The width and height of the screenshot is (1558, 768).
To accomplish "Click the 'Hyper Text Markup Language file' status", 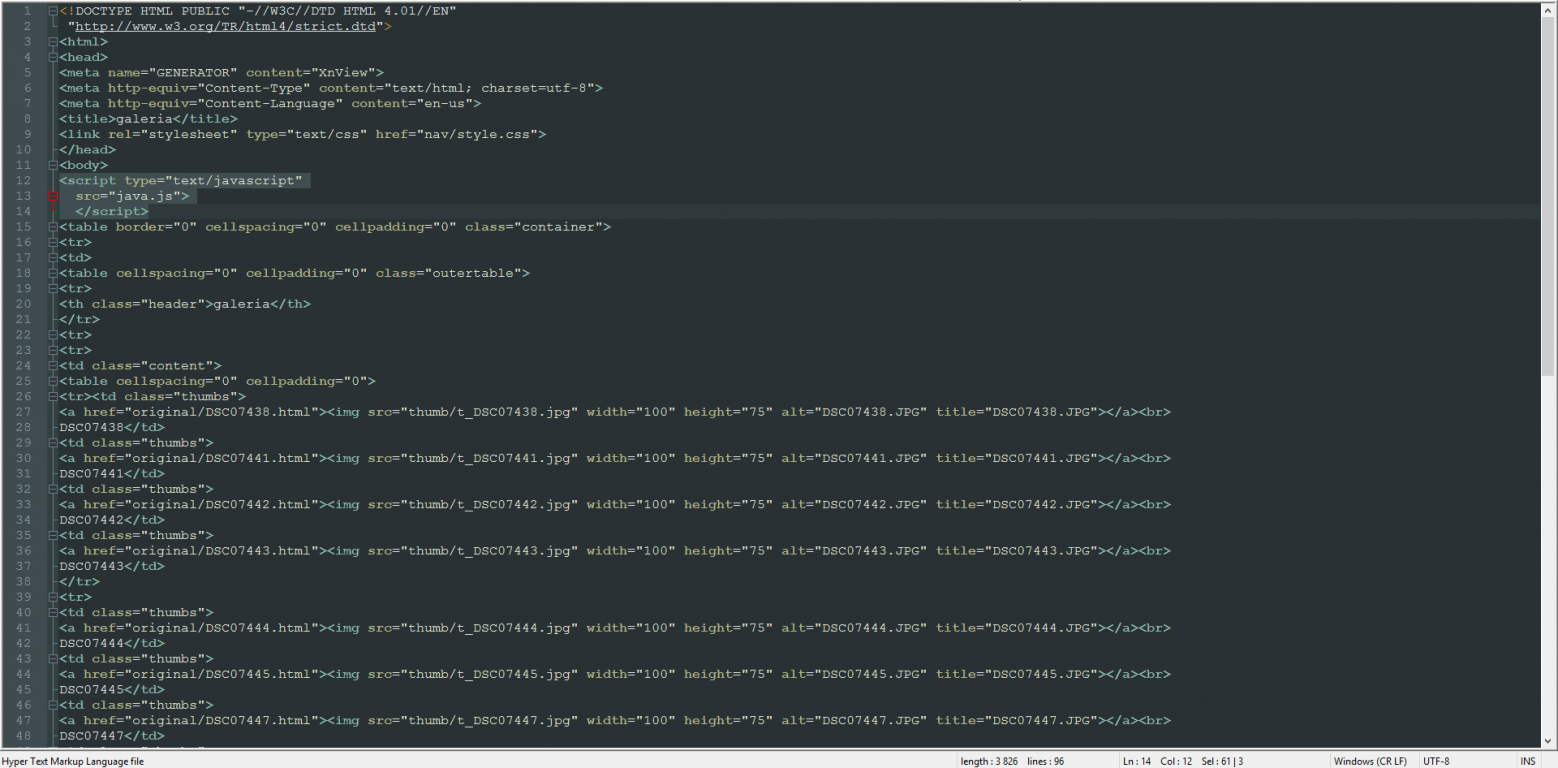I will coord(74,761).
